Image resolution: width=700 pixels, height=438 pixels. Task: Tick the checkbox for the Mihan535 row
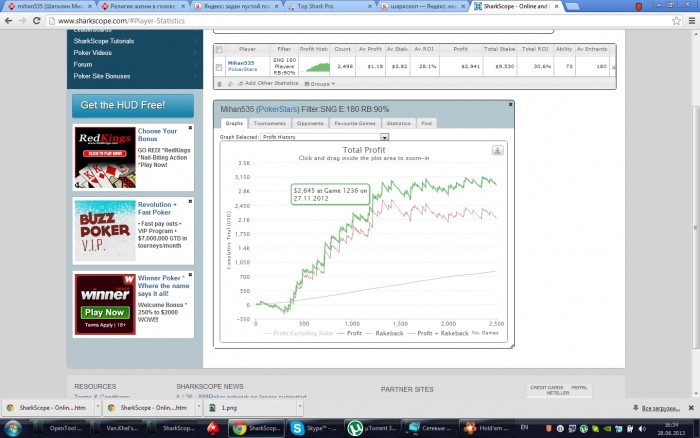(x=219, y=67)
